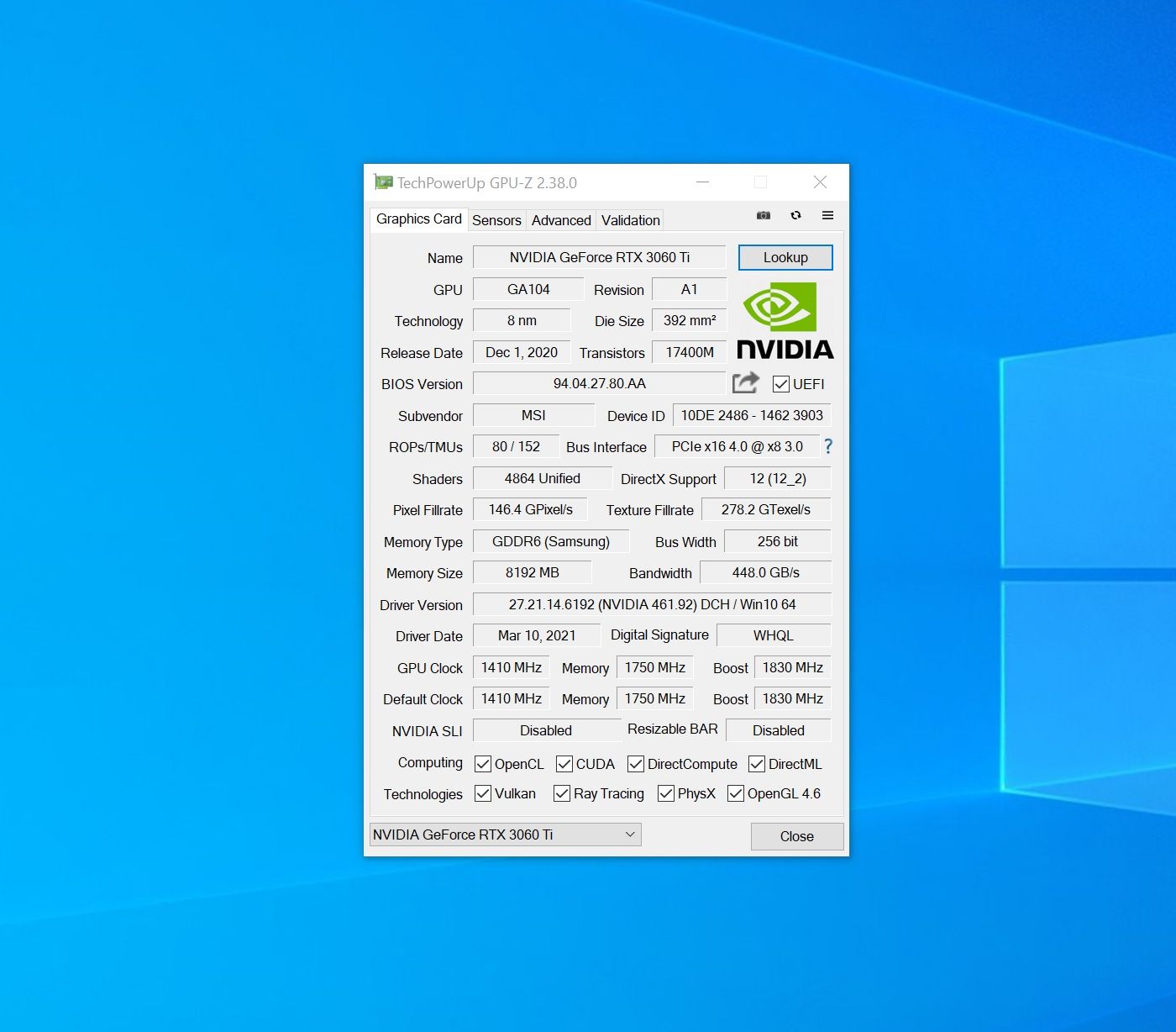The width and height of the screenshot is (1176, 1032).
Task: Open the GPU selection dropdown
Action: [506, 835]
